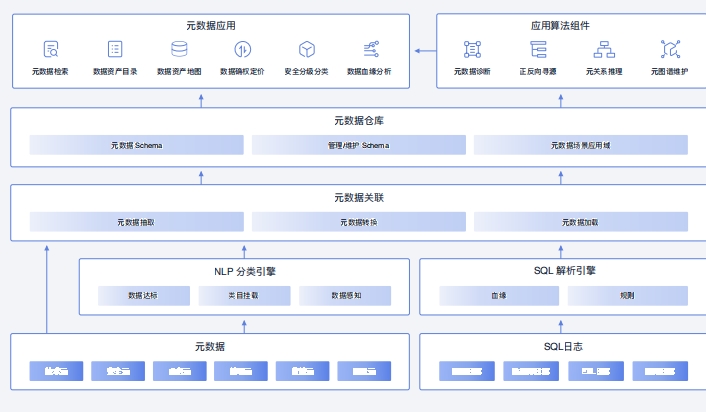Screen dimensions: 706x412
Task: Click the 正反向寻源 icon
Action: 538,49
